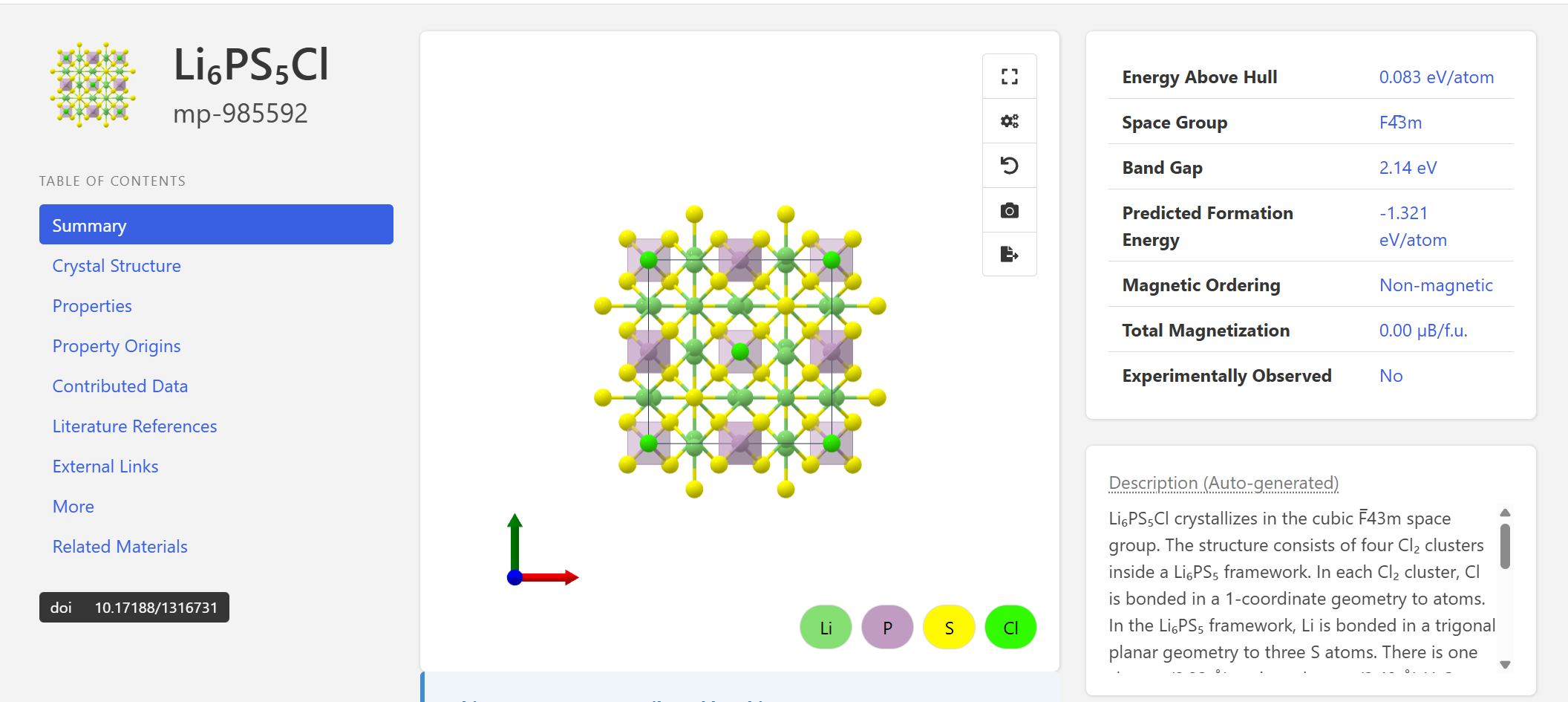Open the structure viewer settings gears

click(1009, 121)
